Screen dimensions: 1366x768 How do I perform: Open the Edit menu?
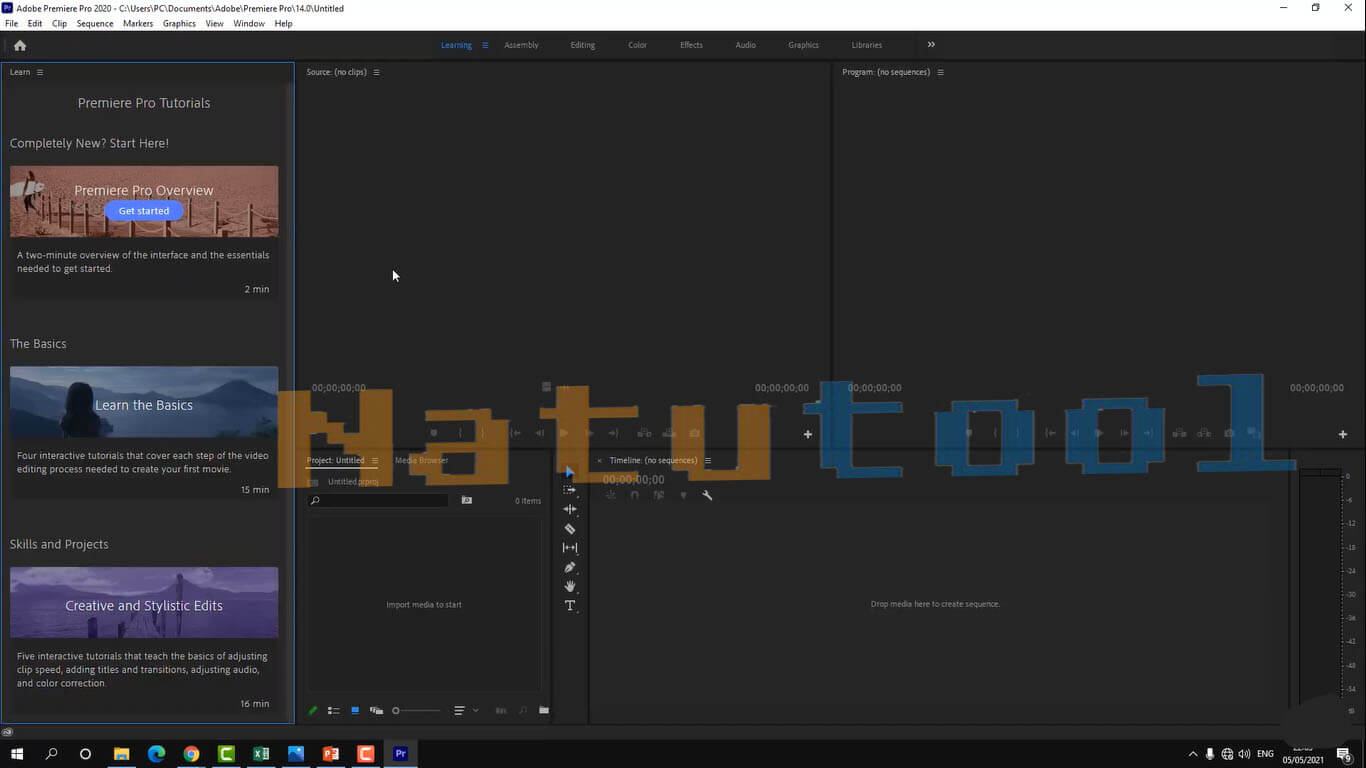tap(35, 23)
